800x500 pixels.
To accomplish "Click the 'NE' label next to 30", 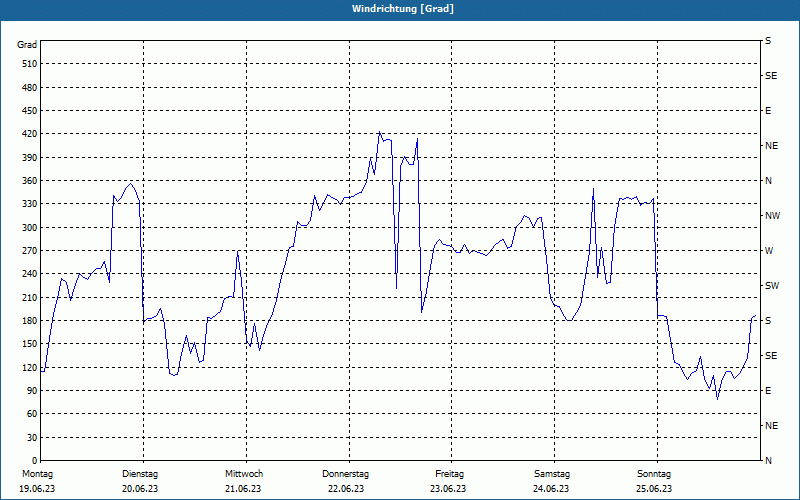I will point(771,426).
